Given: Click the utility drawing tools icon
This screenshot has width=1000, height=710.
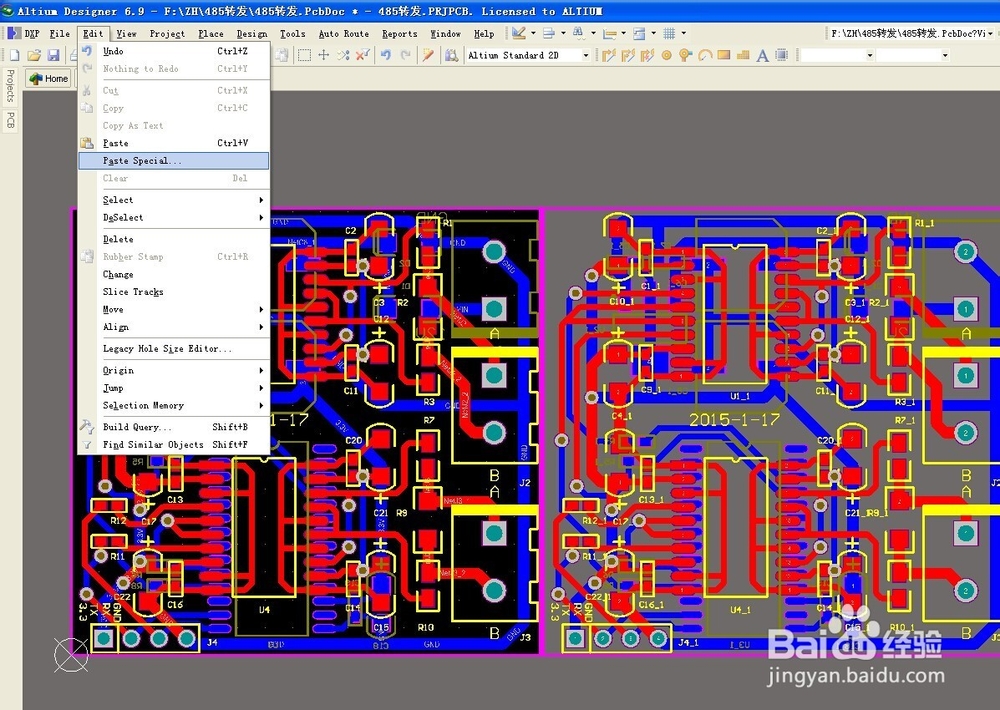Looking at the screenshot, I should (x=518, y=33).
